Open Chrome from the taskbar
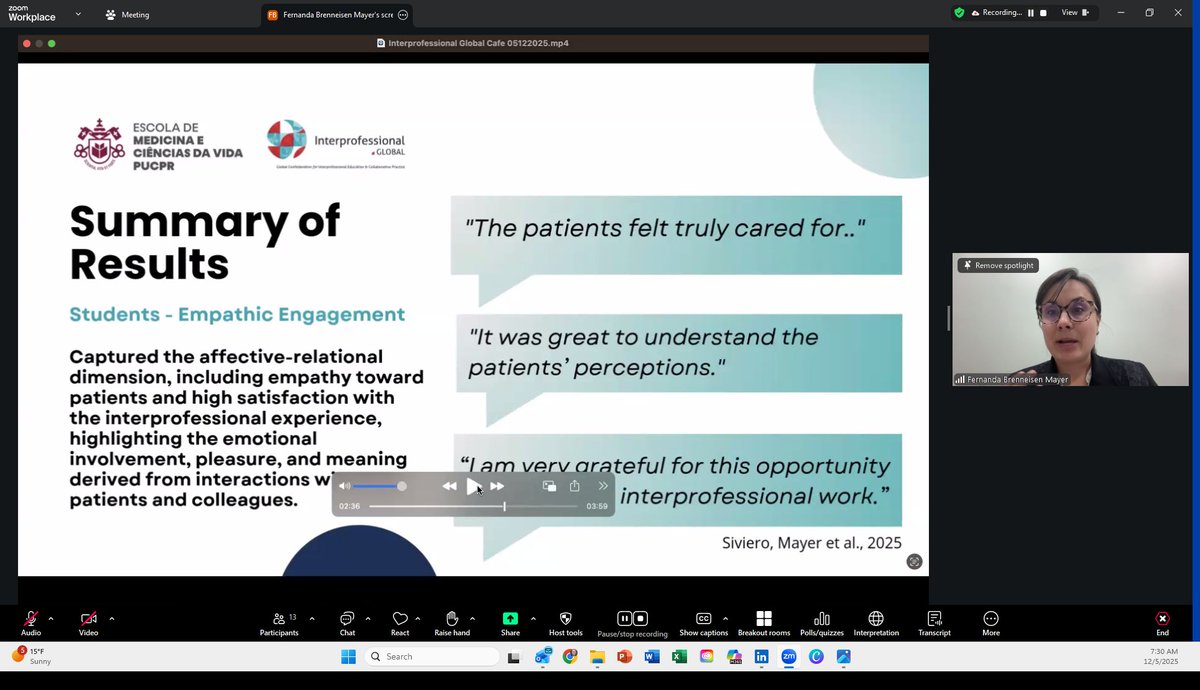This screenshot has height=690, width=1200. click(x=570, y=657)
